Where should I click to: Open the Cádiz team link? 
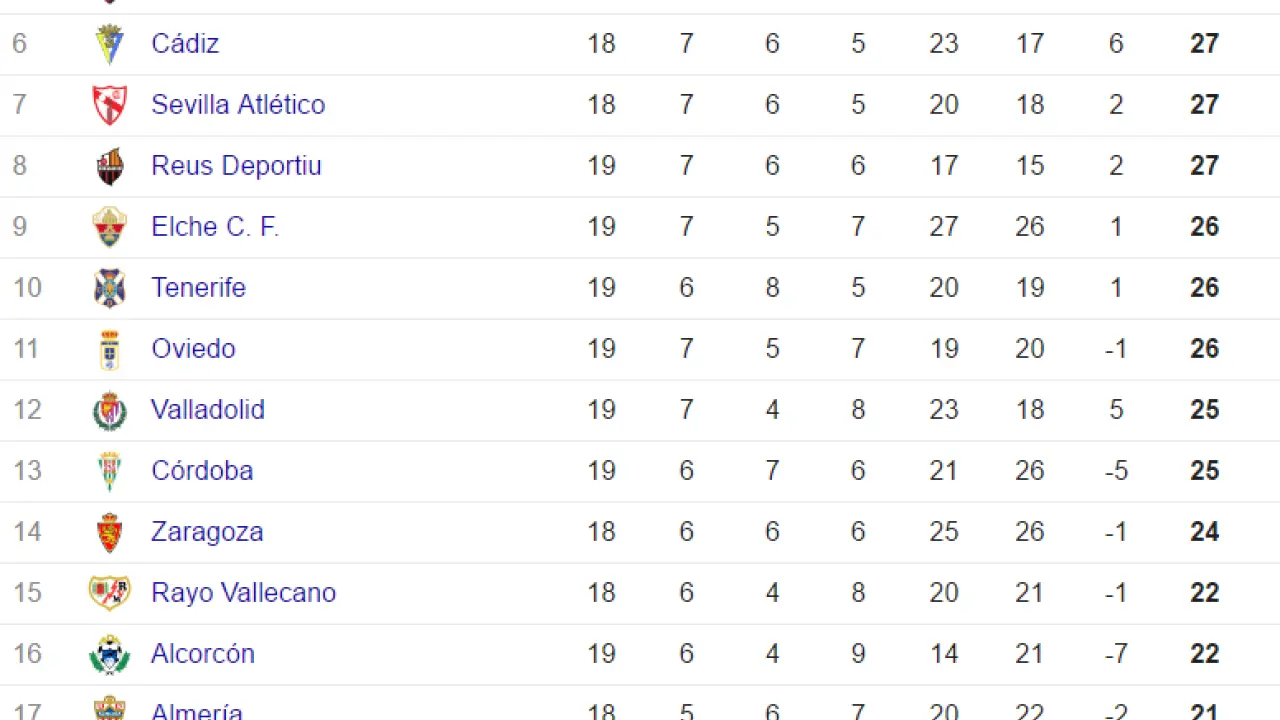(x=185, y=44)
